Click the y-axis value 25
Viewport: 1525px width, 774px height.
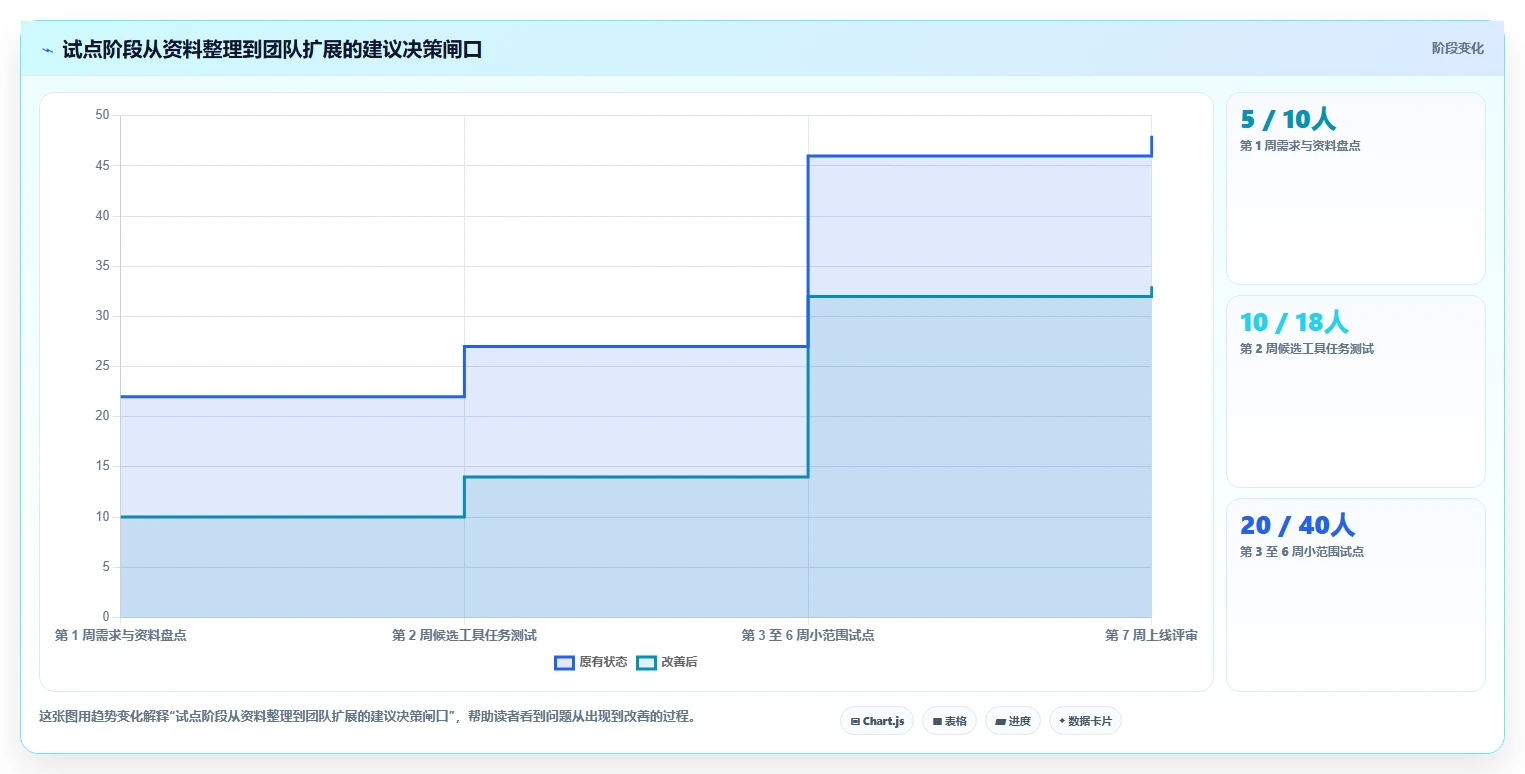pos(102,366)
